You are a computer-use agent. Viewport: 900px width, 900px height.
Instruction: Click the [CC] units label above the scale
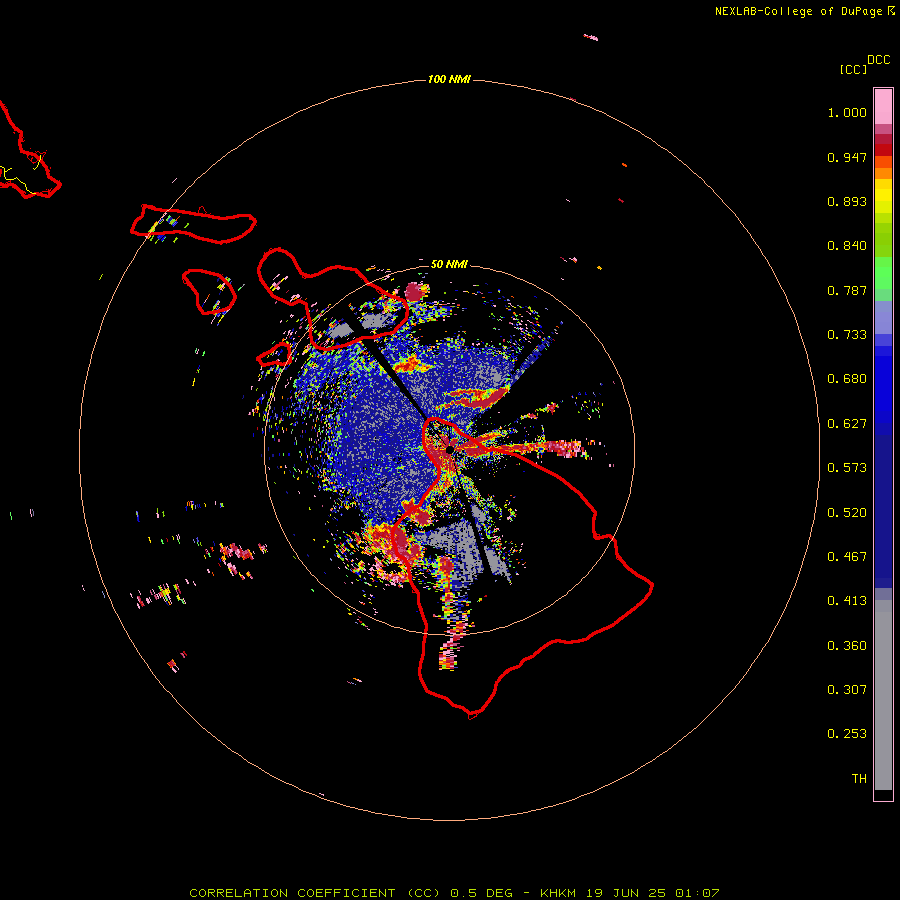coord(854,69)
